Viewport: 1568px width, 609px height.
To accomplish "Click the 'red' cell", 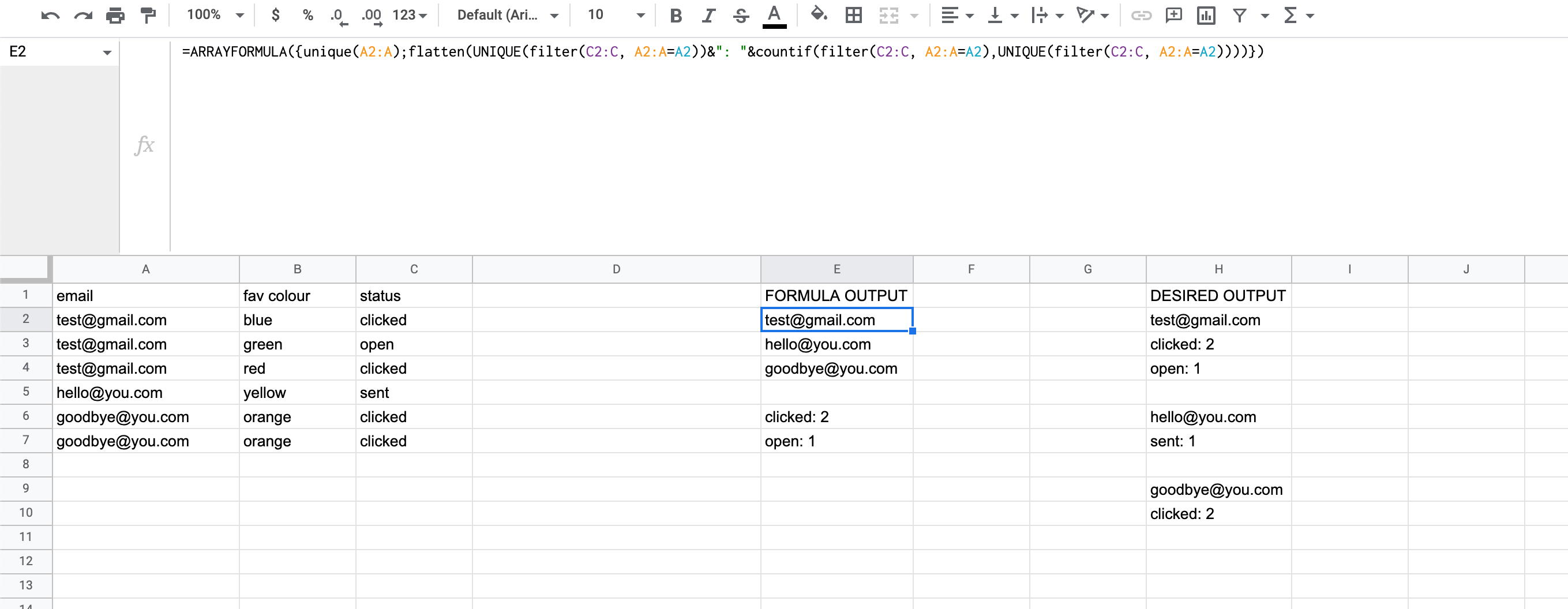I will click(x=297, y=369).
